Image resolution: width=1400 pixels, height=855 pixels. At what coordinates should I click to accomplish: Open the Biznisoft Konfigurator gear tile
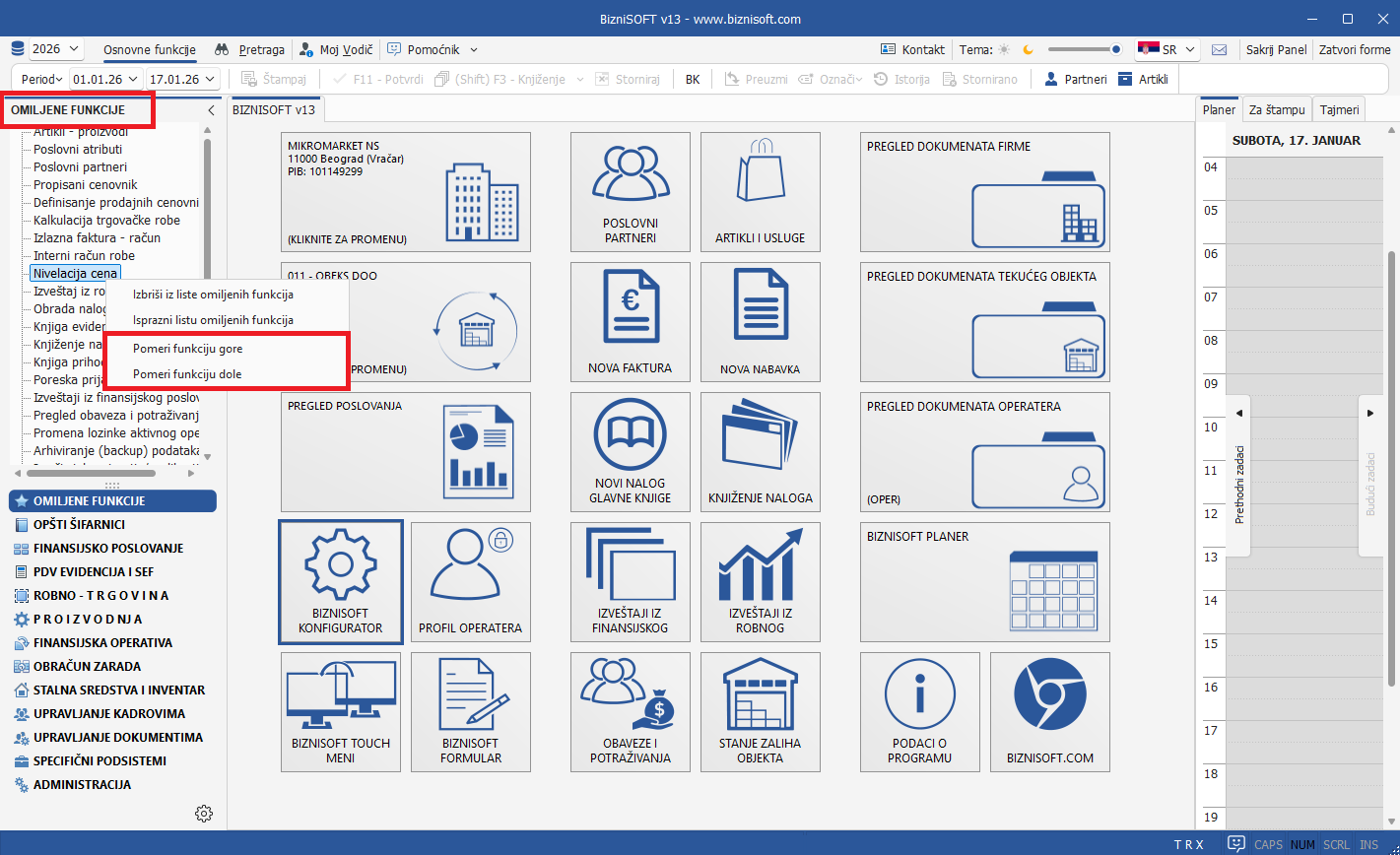pyautogui.click(x=340, y=580)
